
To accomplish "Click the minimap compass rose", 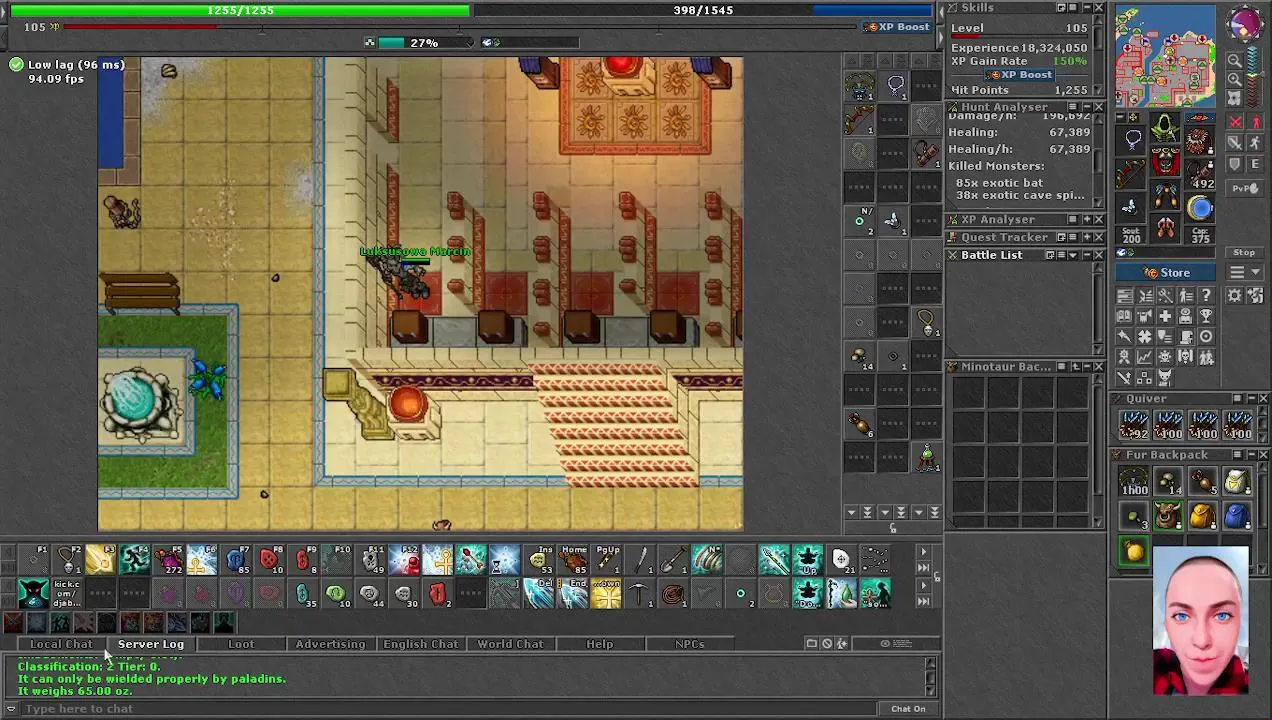I will (1244, 24).
